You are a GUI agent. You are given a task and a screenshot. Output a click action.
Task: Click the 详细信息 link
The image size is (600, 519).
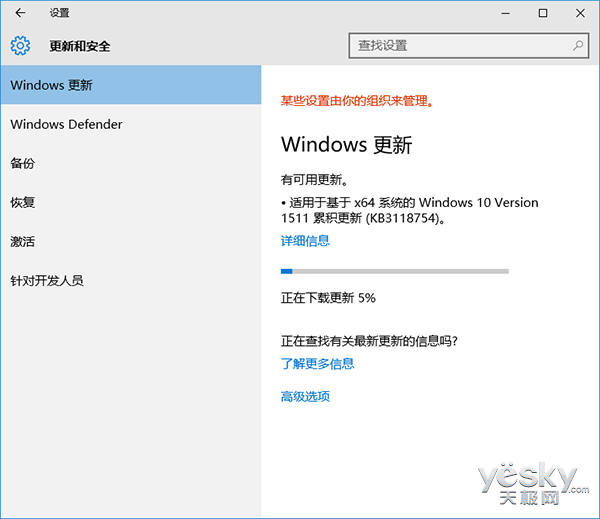(x=305, y=241)
